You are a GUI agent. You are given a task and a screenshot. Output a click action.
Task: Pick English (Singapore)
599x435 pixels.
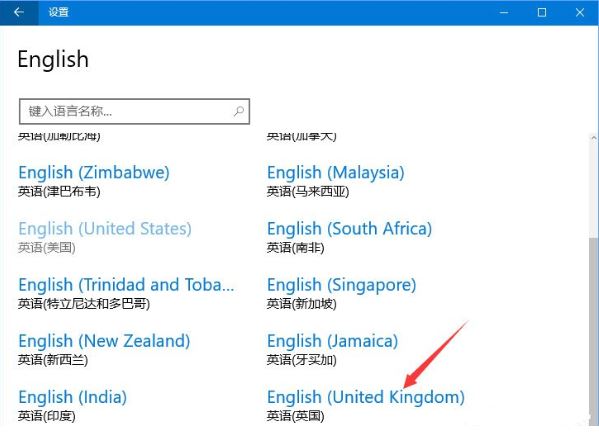[x=342, y=285]
